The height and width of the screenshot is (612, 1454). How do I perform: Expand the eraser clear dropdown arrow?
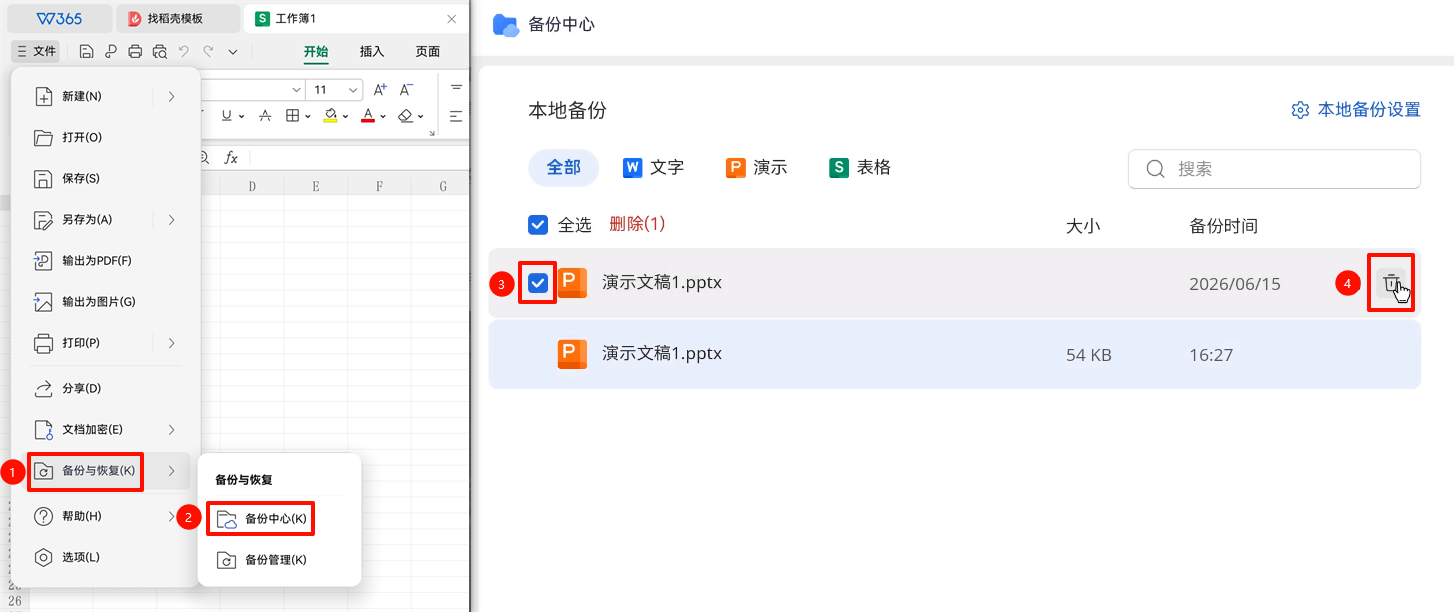click(421, 117)
